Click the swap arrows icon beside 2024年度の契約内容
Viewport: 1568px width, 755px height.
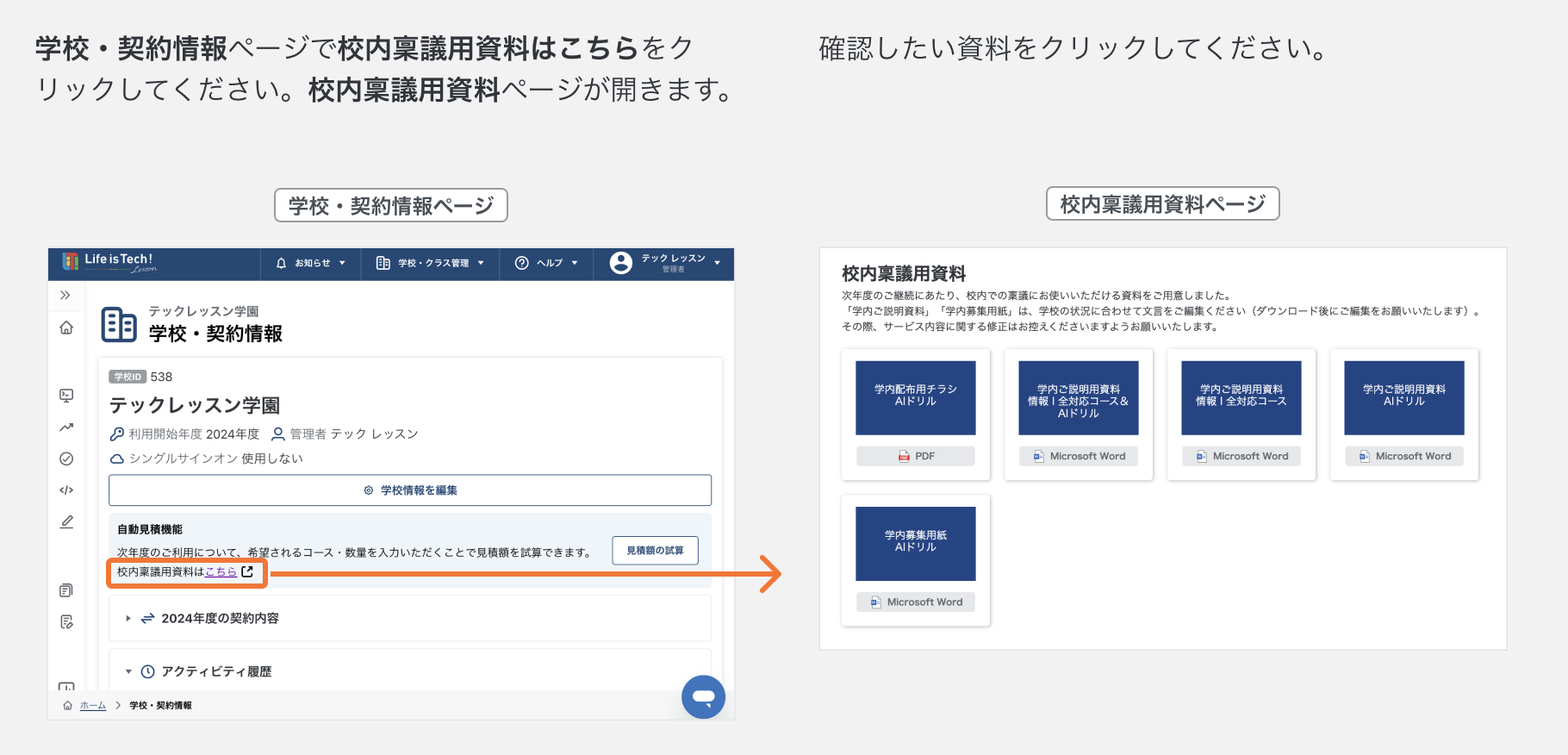[147, 618]
